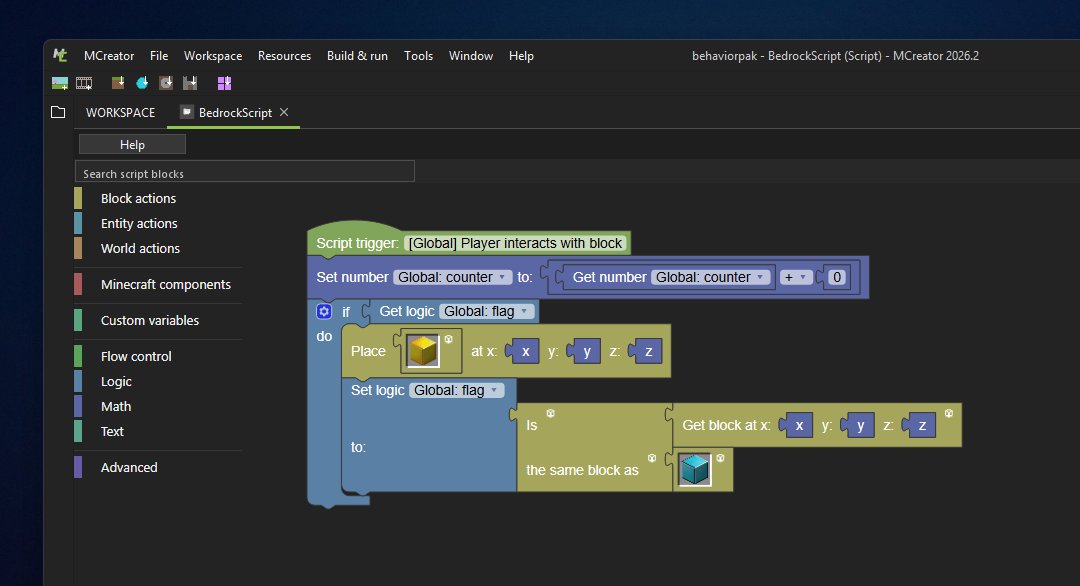The width and height of the screenshot is (1080, 586).
Task: Open the MCreator menu
Action: point(109,56)
